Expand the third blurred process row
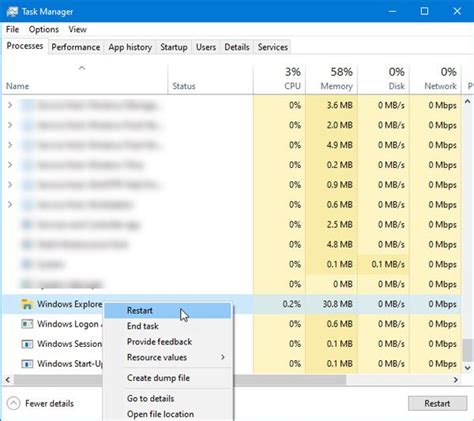Screen dimensions: 474x421 coord(10,145)
